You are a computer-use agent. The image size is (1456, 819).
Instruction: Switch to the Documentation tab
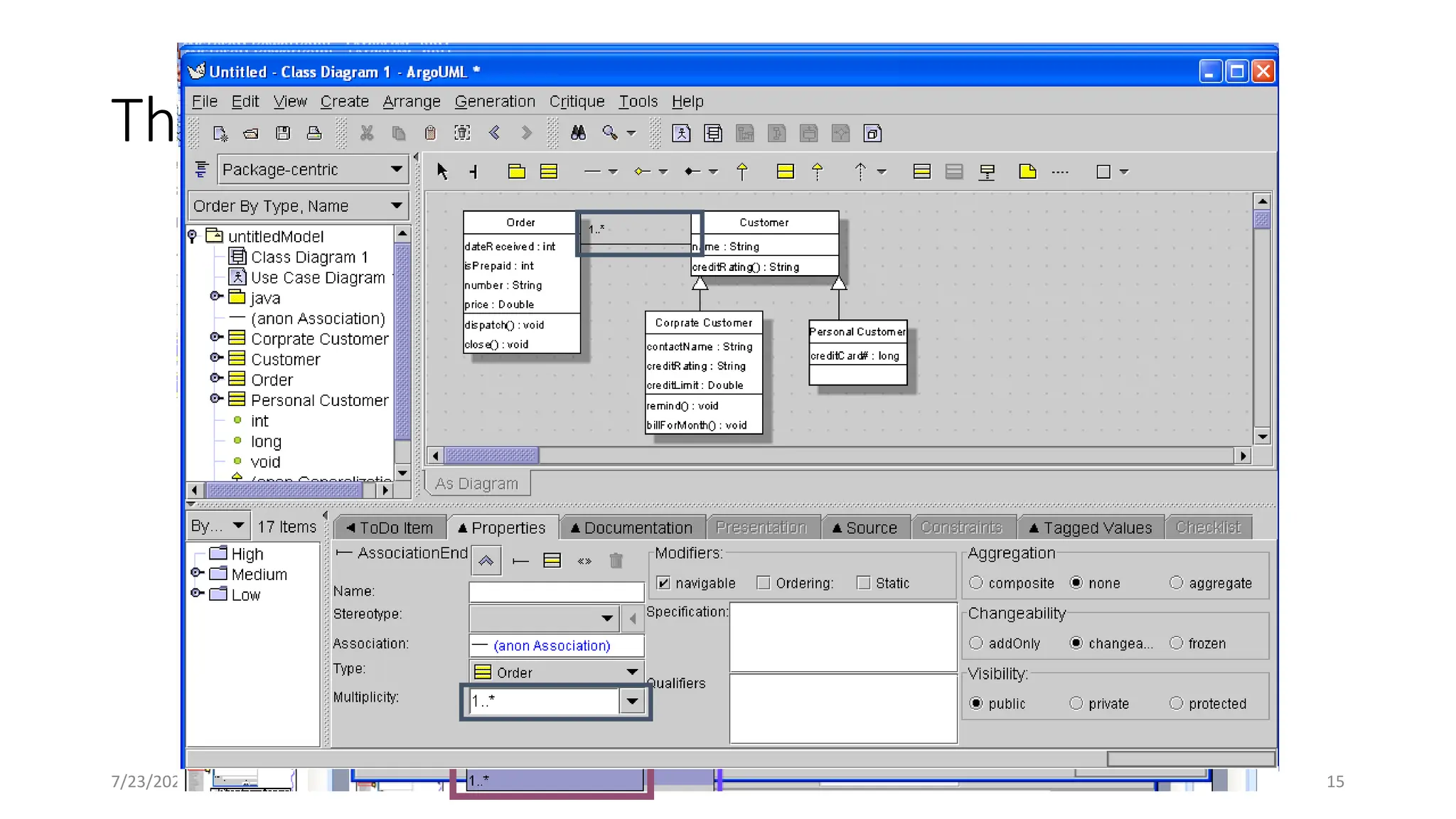pos(632,528)
